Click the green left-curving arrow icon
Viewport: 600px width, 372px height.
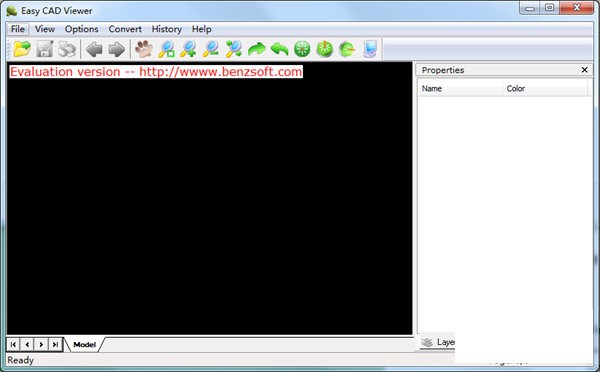[x=279, y=49]
